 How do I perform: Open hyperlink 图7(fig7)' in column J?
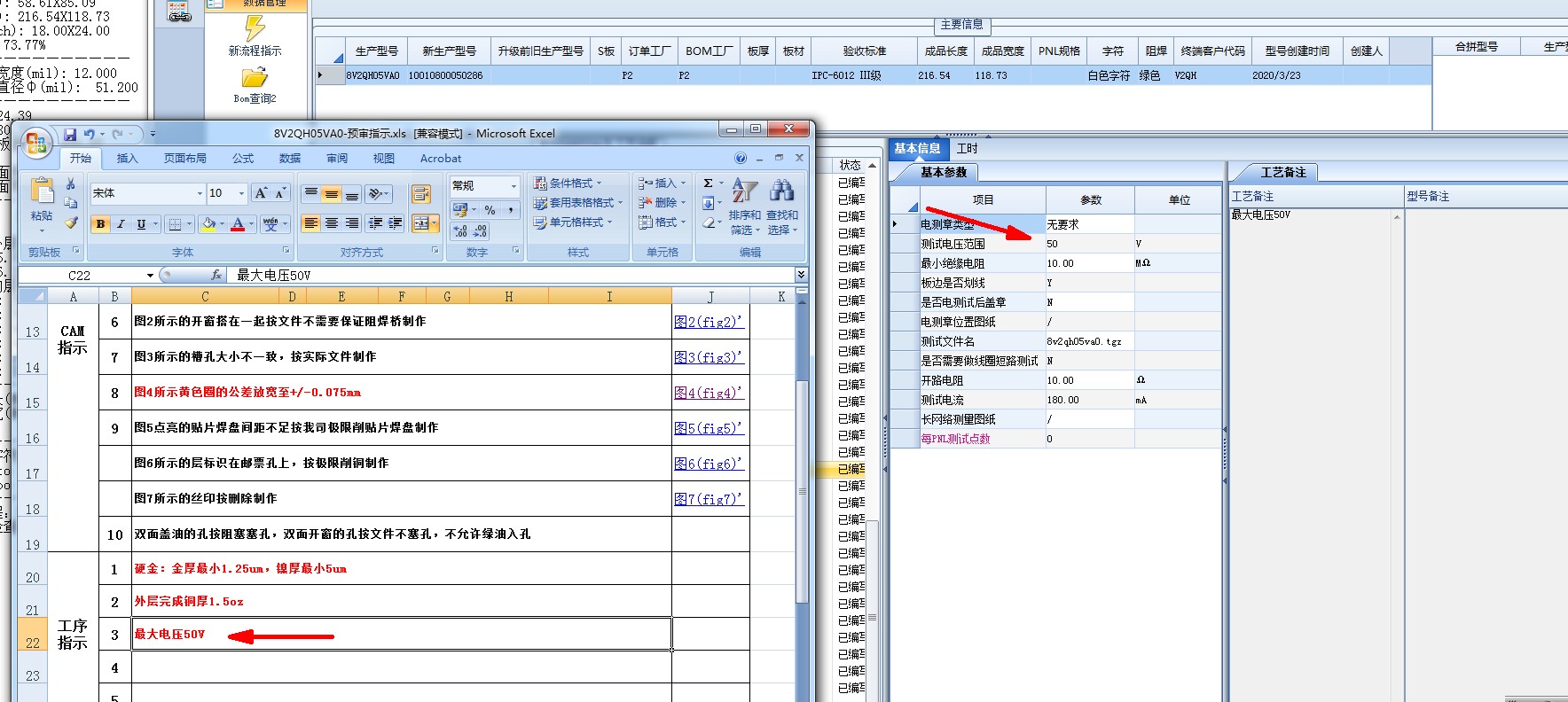[708, 499]
